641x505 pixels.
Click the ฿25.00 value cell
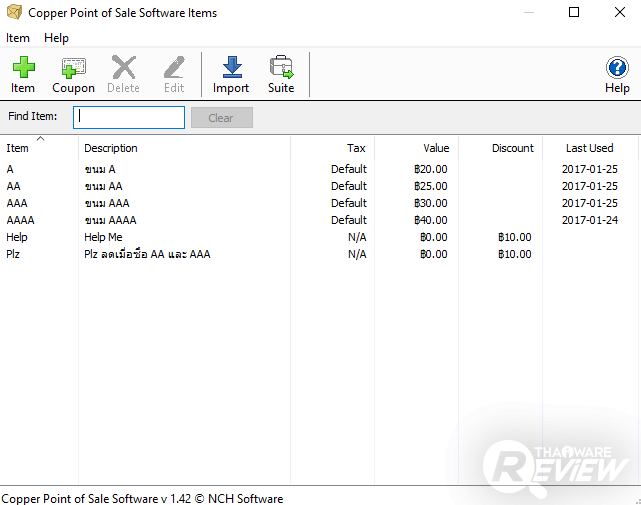[430, 186]
